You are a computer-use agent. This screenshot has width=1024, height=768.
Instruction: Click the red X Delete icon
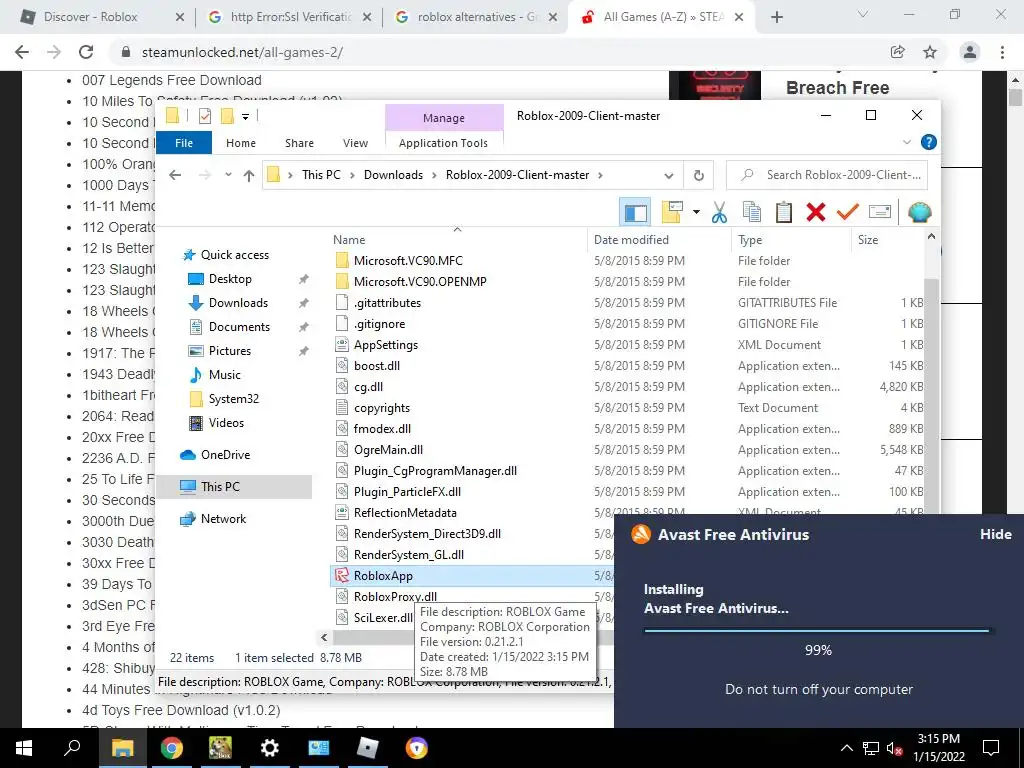(816, 212)
